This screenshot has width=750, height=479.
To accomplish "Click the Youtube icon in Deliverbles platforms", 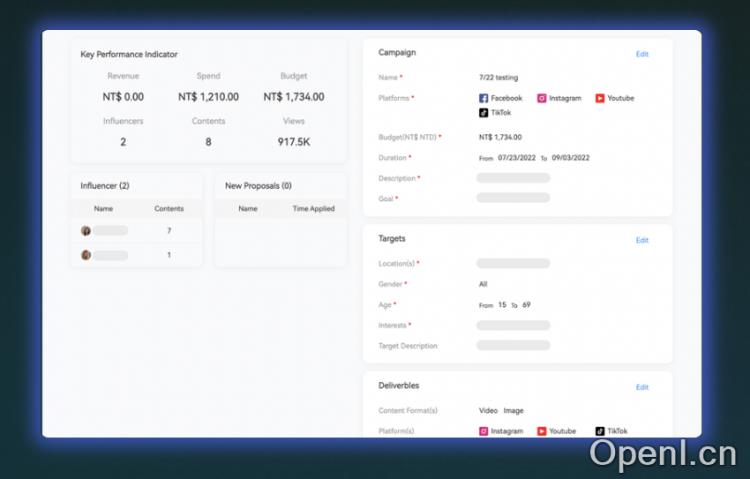I will point(542,431).
